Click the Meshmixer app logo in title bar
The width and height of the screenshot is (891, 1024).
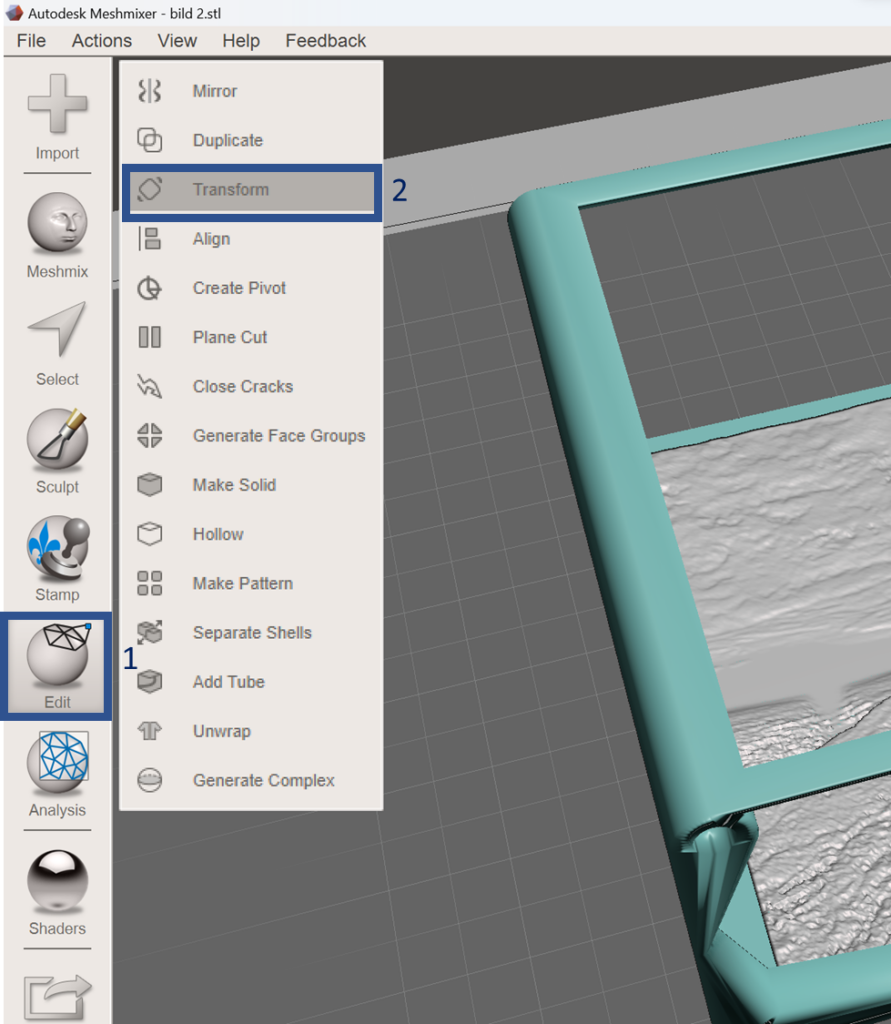coord(14,12)
